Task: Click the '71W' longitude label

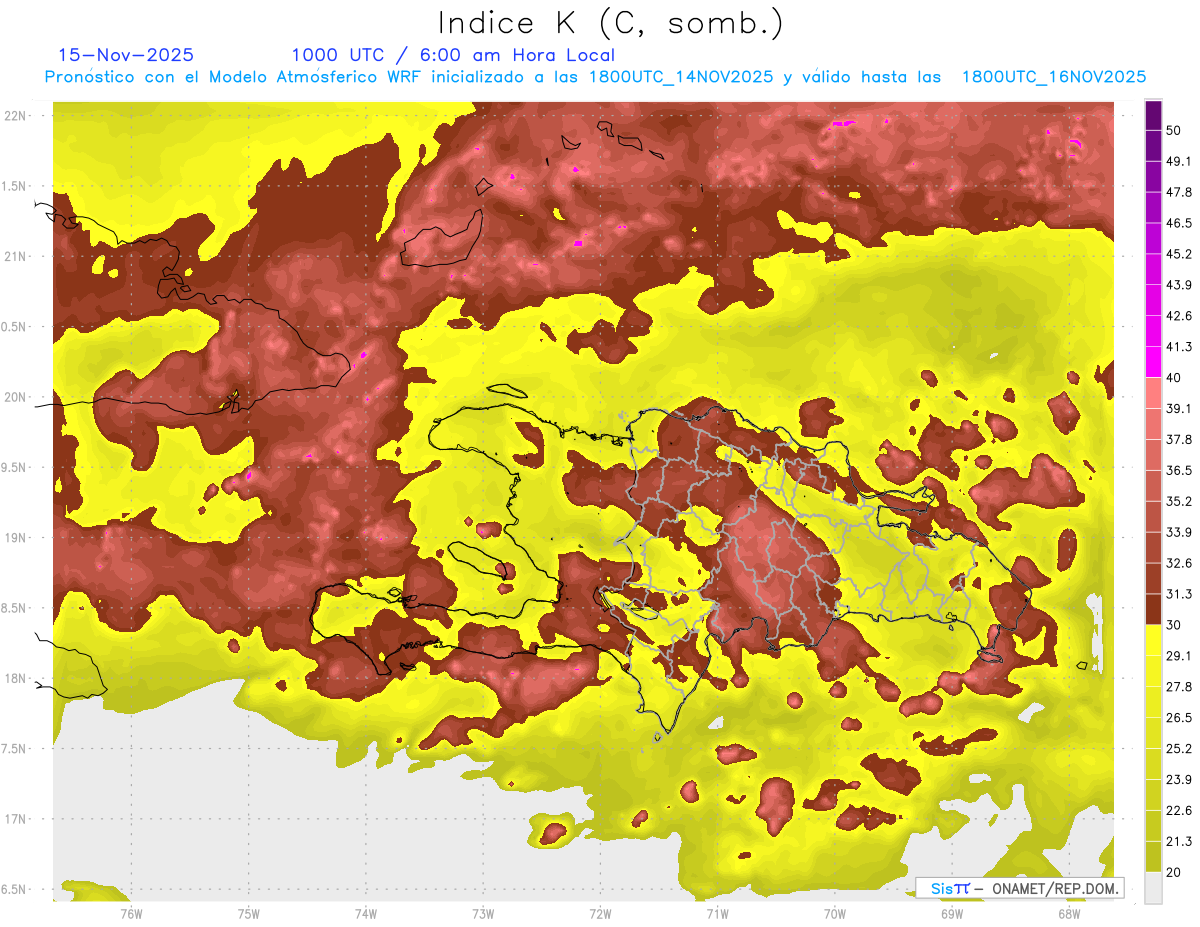Action: coord(717,913)
